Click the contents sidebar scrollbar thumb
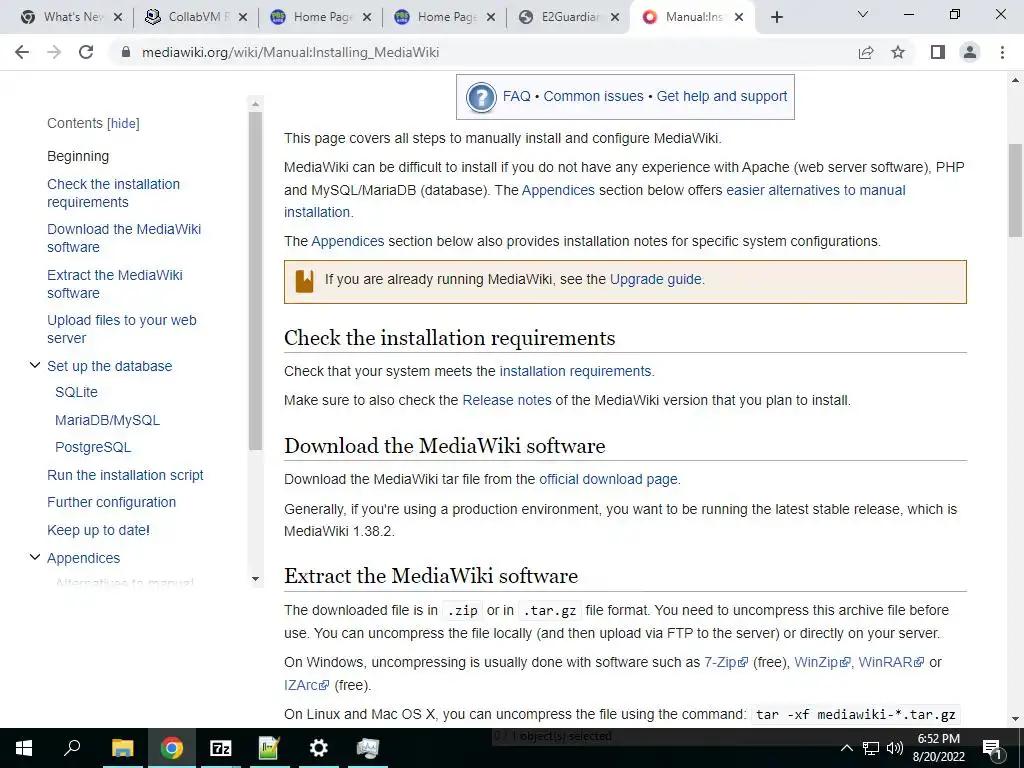The image size is (1024, 768). coord(255,281)
